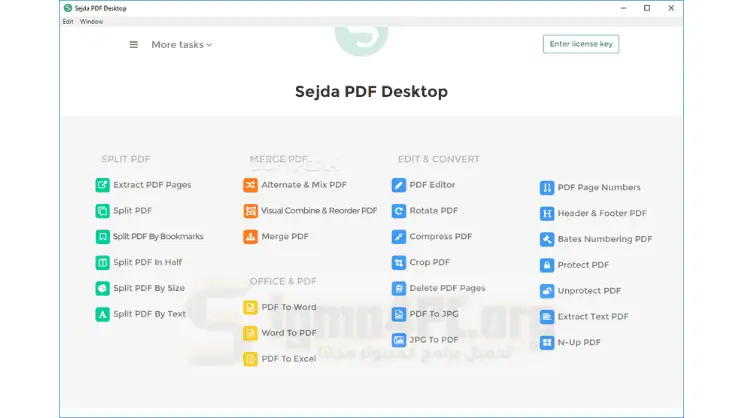Click the N-Up PDF grid icon

coord(547,343)
